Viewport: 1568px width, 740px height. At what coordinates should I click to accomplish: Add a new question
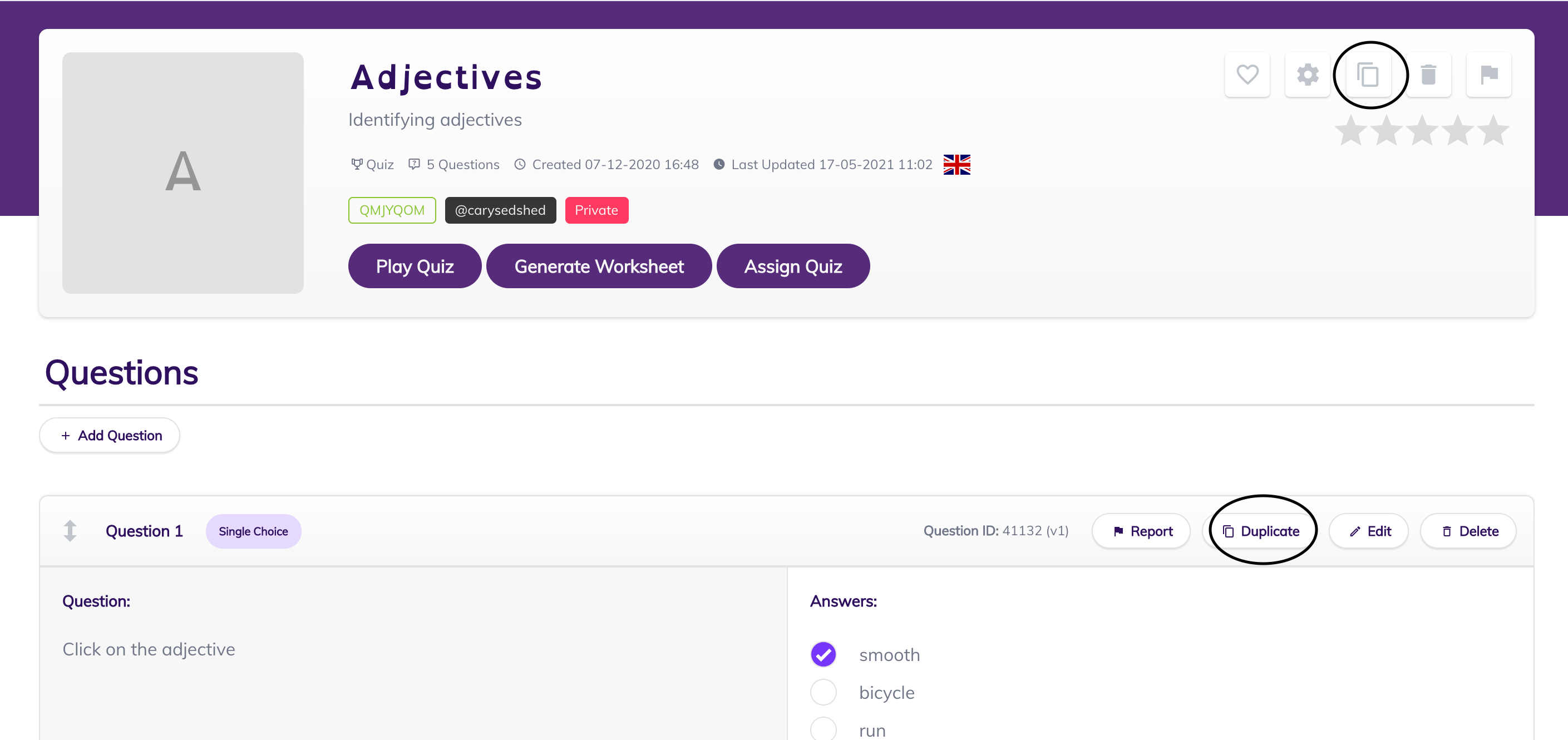tap(110, 435)
